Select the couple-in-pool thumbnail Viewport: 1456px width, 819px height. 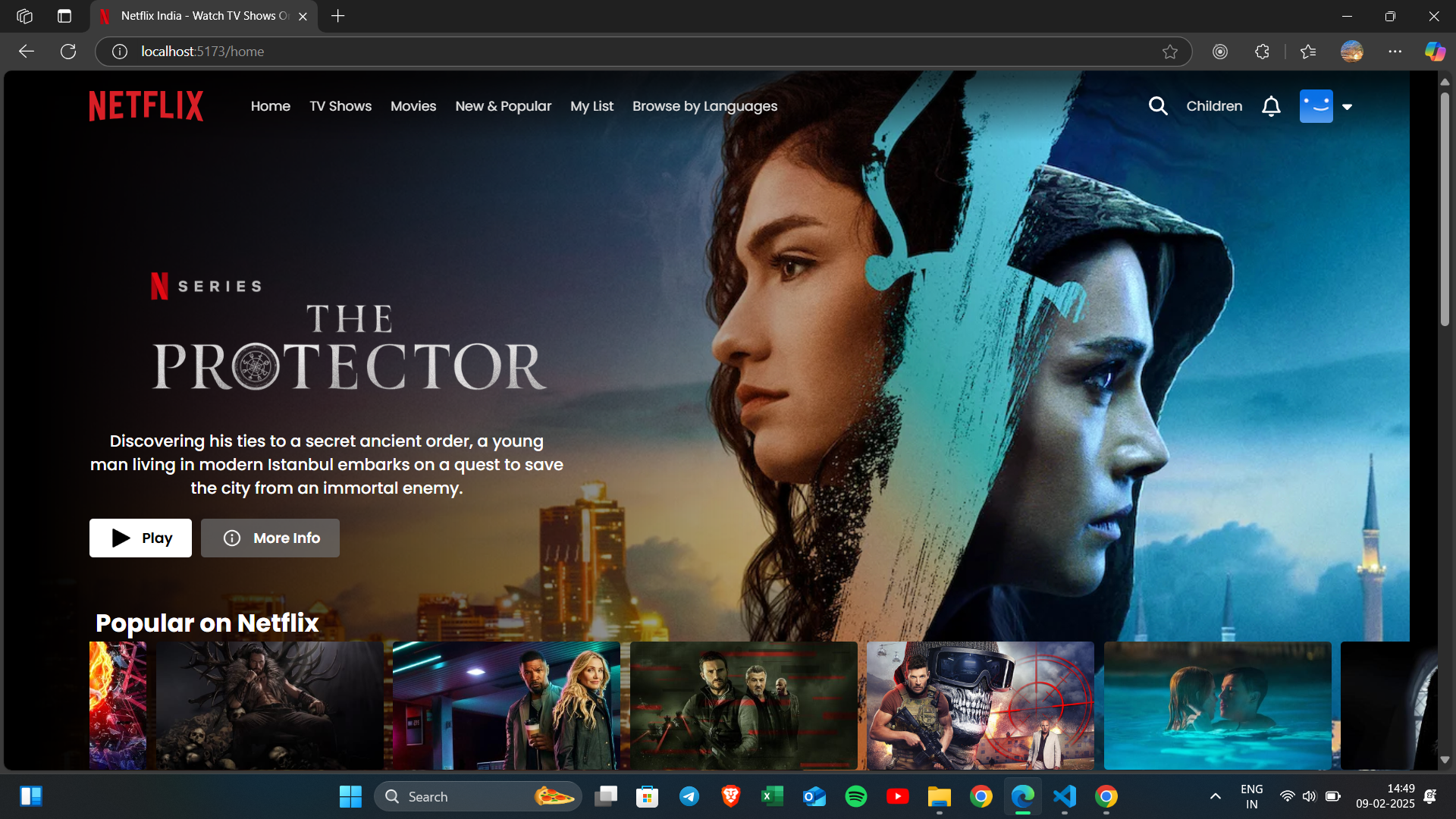coord(1218,706)
